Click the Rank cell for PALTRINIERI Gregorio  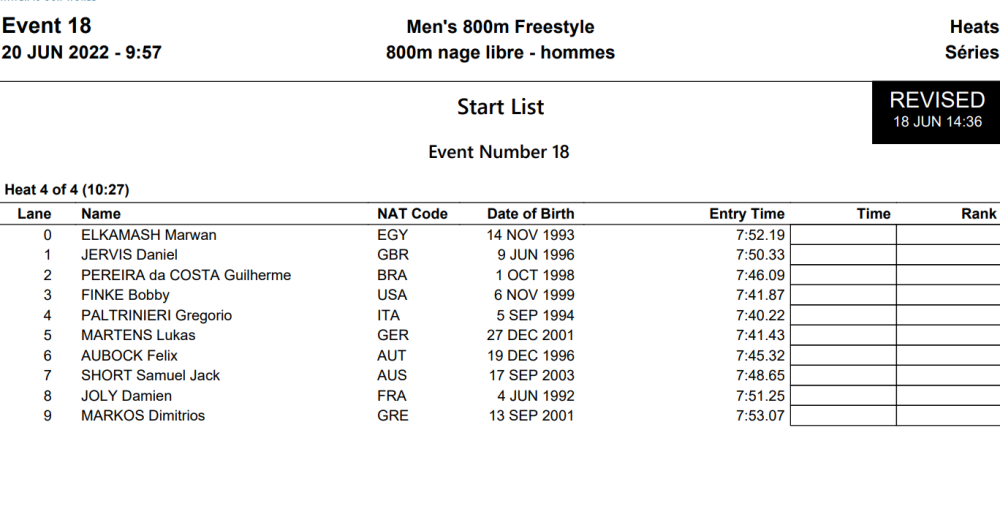[948, 315]
